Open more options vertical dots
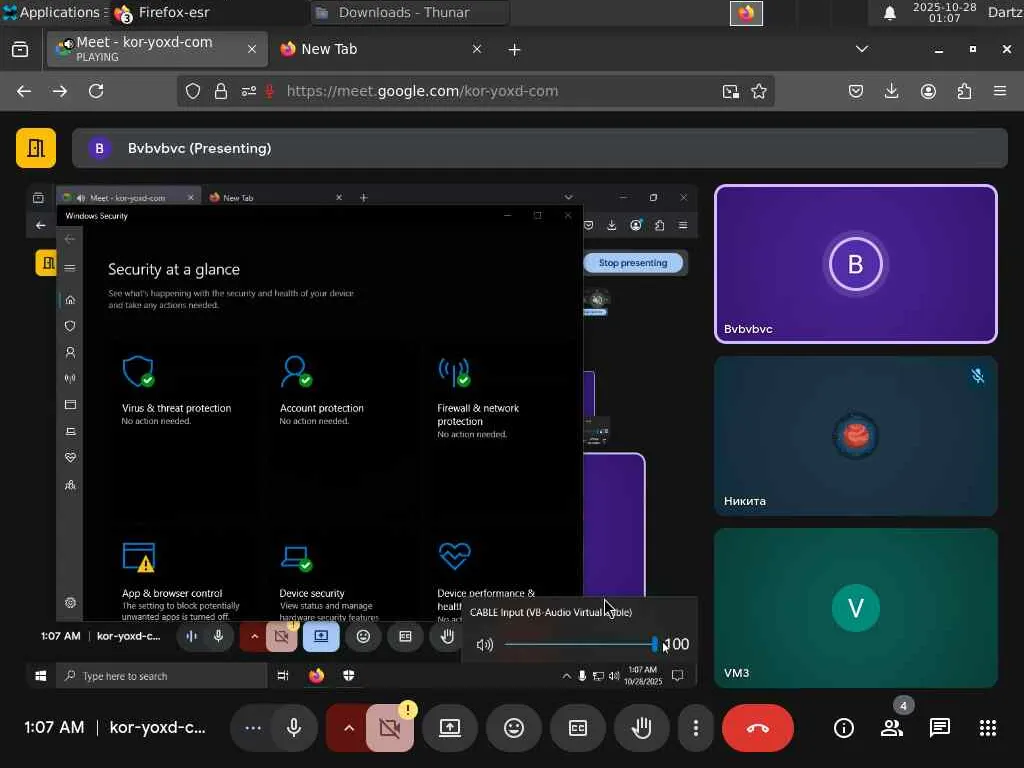 696,728
